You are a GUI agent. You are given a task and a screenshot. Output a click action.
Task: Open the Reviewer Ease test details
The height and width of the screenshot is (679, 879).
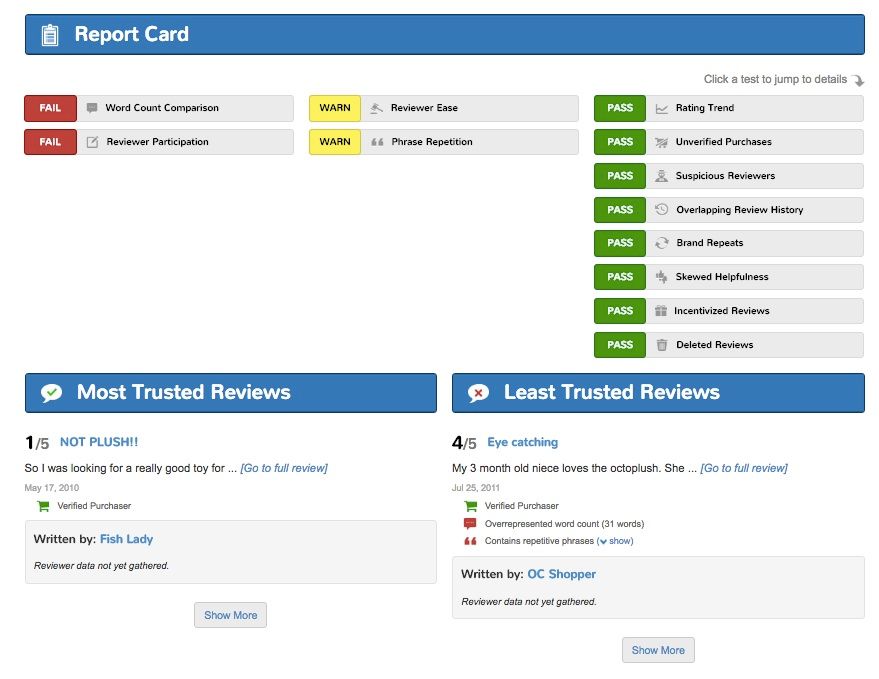point(443,108)
